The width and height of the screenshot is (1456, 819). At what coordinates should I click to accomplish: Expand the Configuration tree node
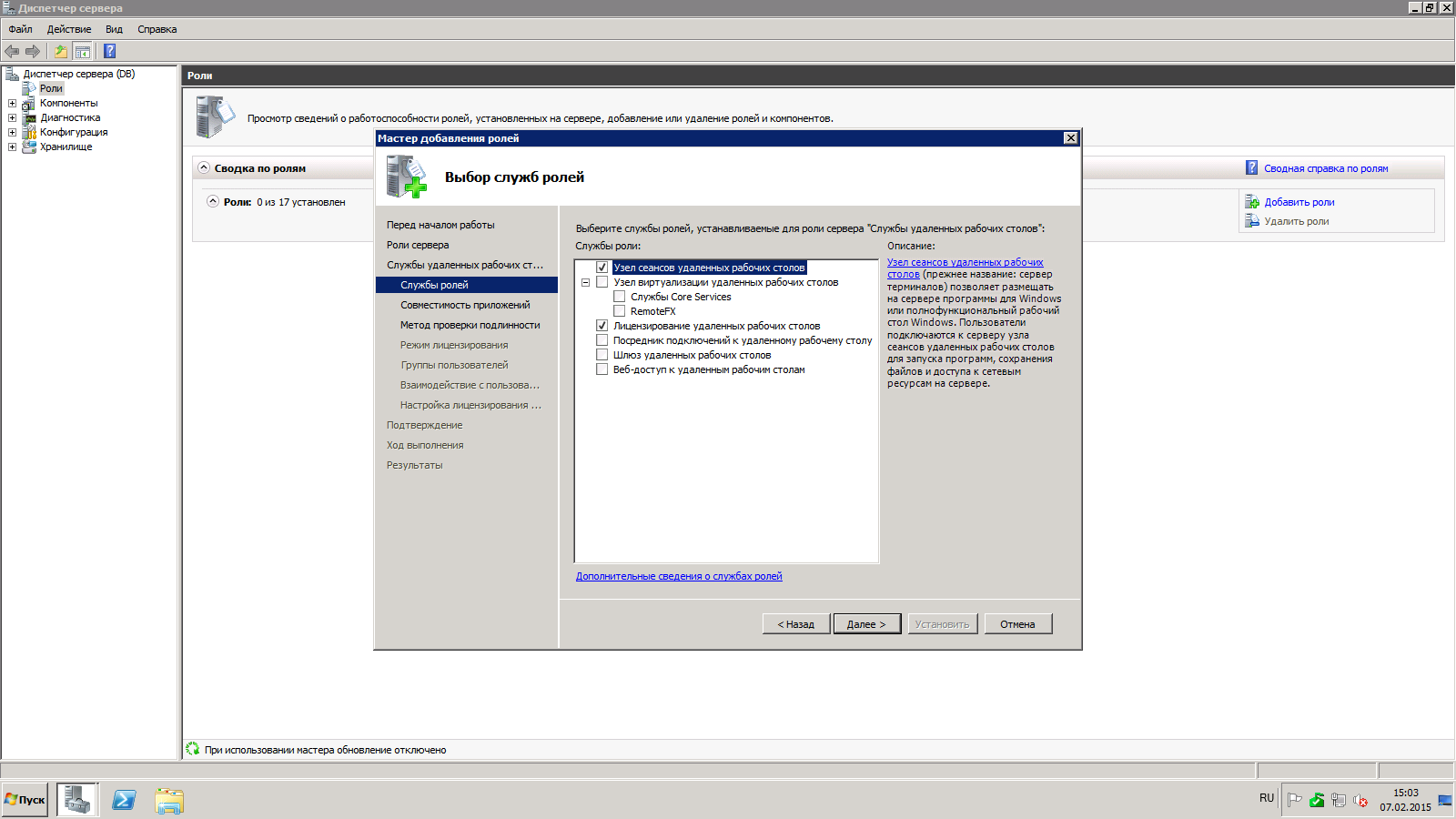coord(12,132)
